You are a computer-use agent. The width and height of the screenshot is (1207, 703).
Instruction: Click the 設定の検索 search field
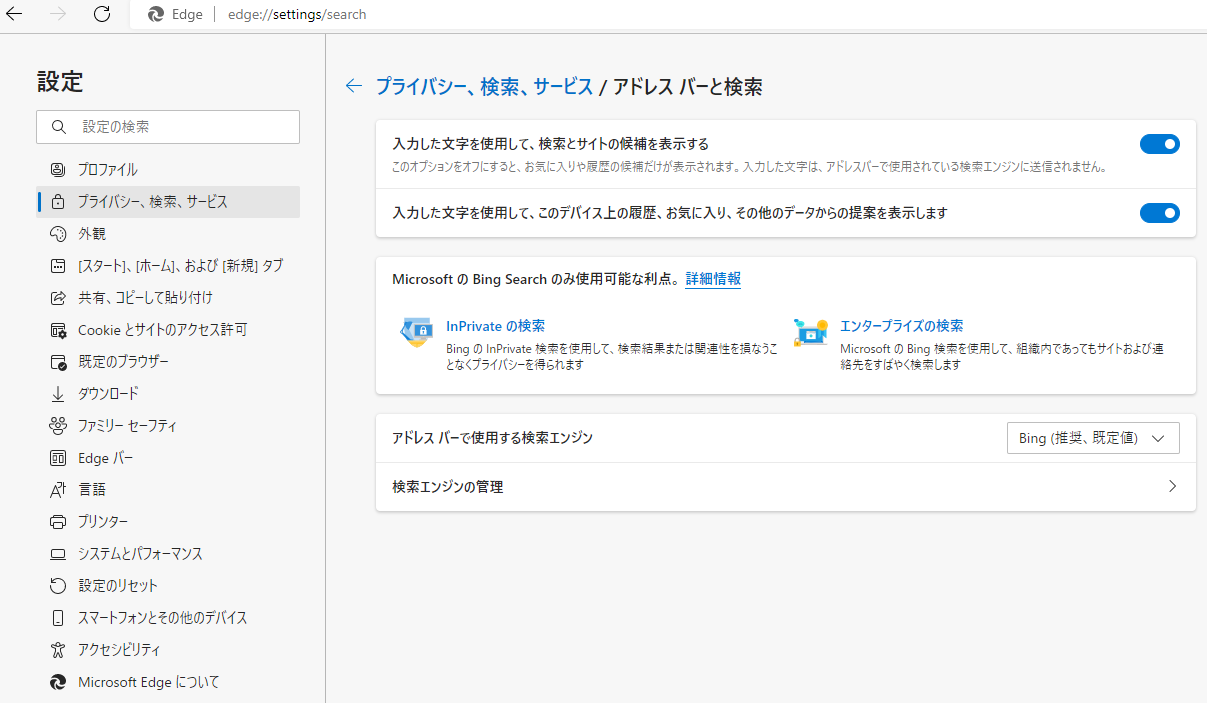(x=168, y=127)
